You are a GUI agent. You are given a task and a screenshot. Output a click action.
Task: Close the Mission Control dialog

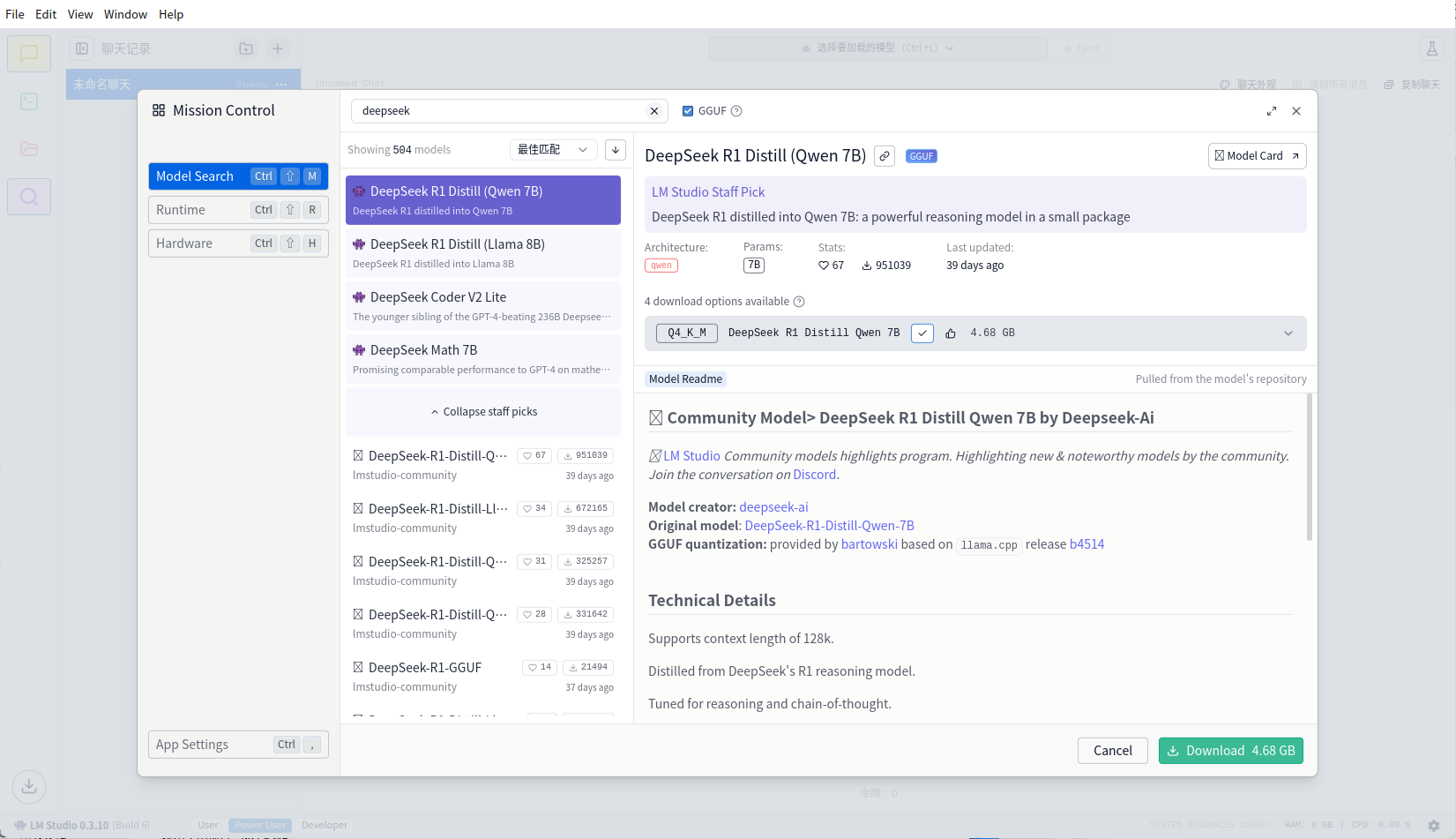click(x=1296, y=111)
